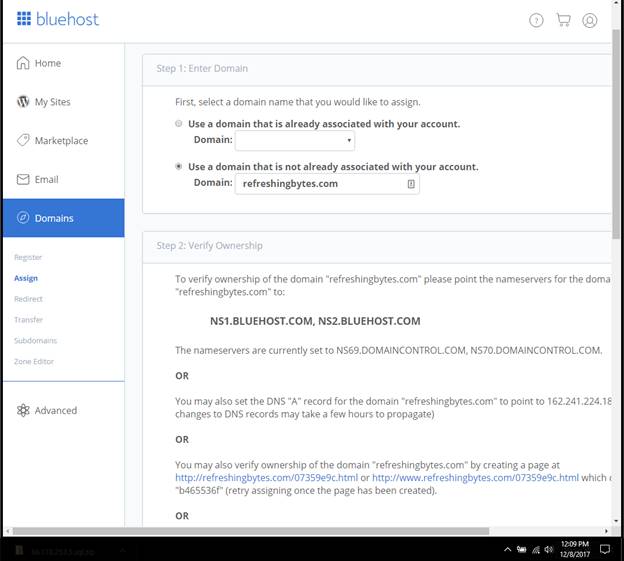Click the label for domain already associated
The height and width of the screenshot is (561, 624).
[324, 124]
